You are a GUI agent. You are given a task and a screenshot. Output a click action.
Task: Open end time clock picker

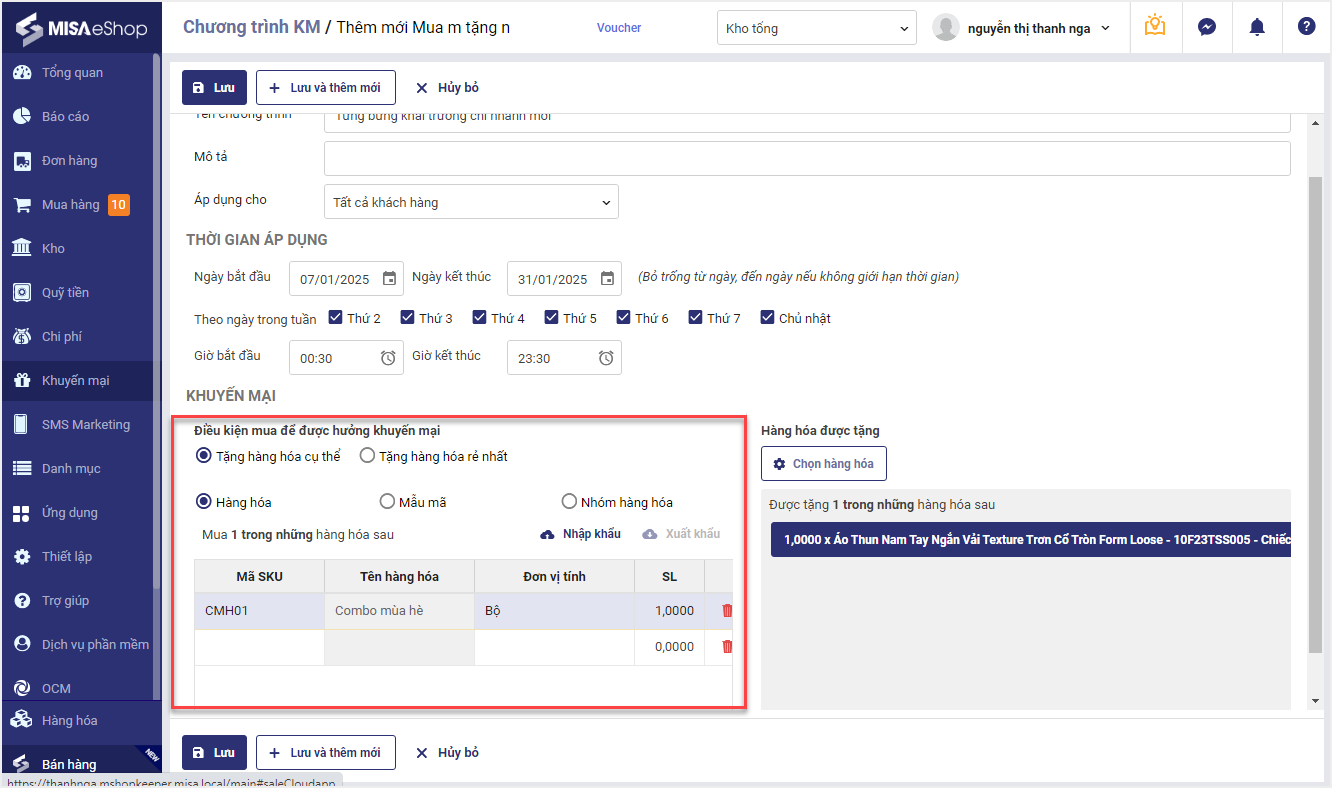pyautogui.click(x=606, y=358)
